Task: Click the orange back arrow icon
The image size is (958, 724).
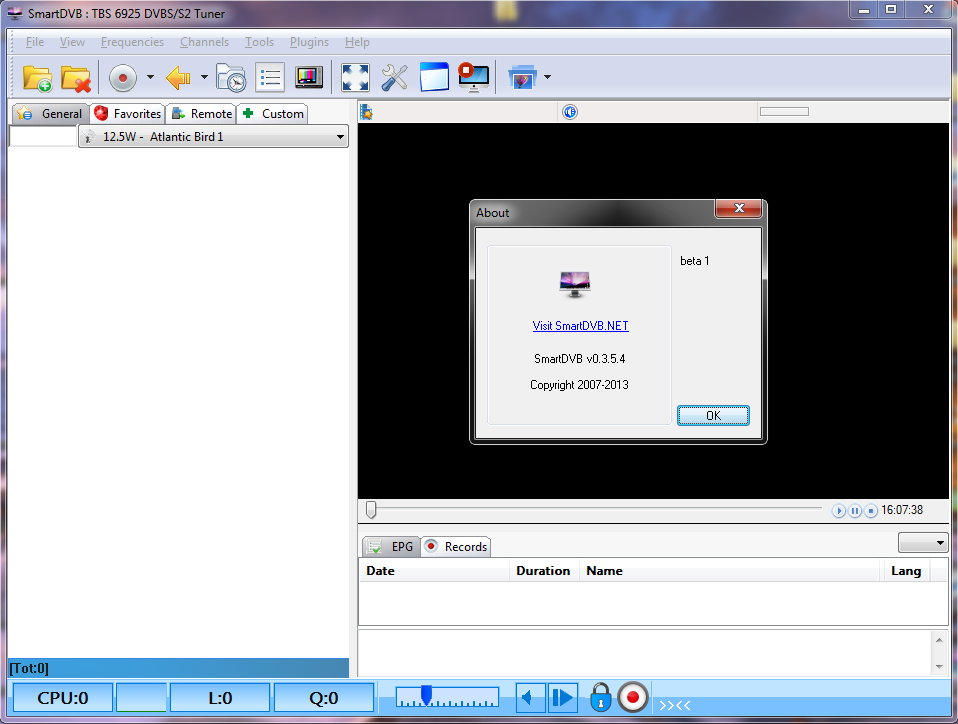Action: 178,78
